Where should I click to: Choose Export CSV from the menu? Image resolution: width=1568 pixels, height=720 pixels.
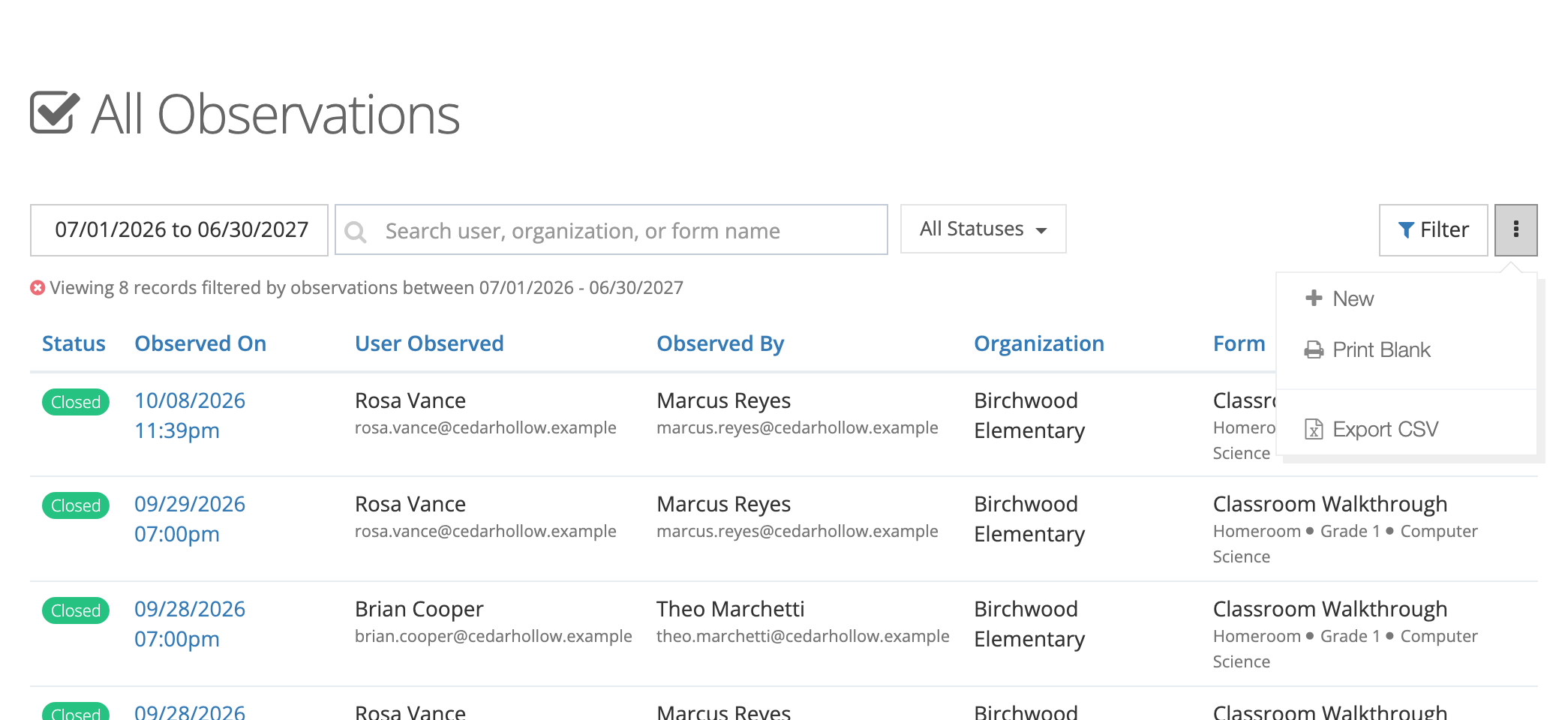pyautogui.click(x=1385, y=429)
